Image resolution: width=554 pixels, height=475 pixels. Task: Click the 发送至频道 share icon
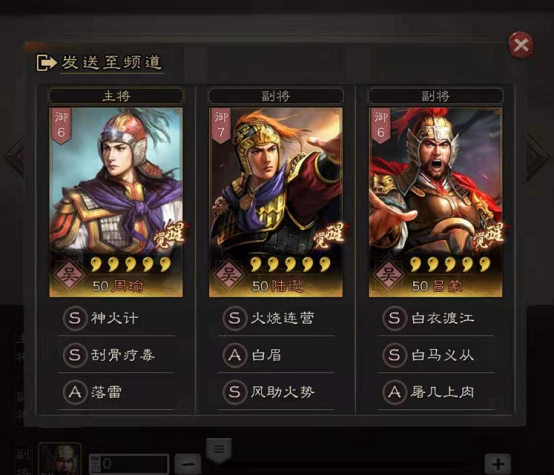(47, 63)
